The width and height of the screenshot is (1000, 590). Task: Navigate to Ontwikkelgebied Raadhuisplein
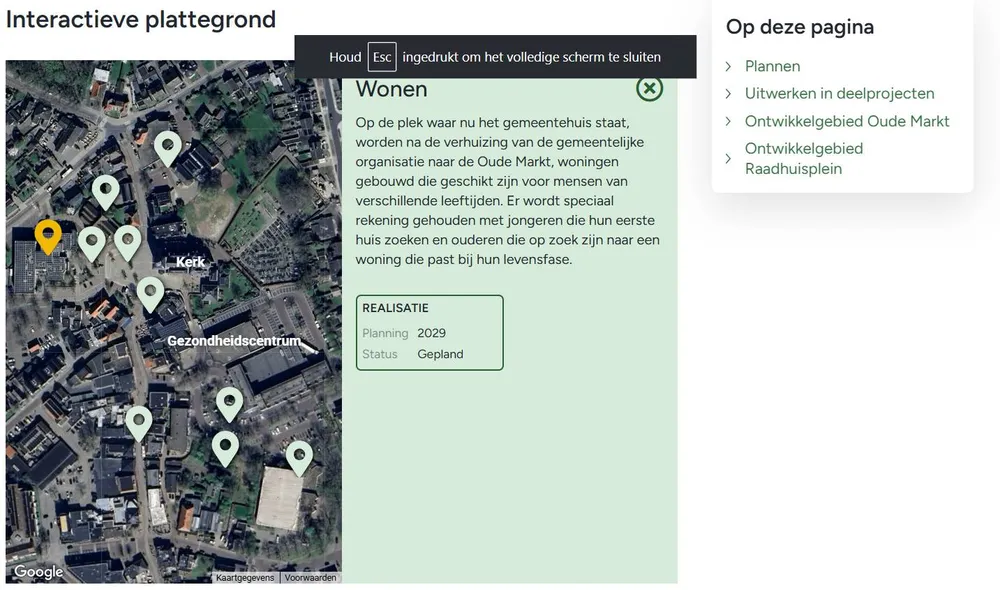pyautogui.click(x=803, y=158)
